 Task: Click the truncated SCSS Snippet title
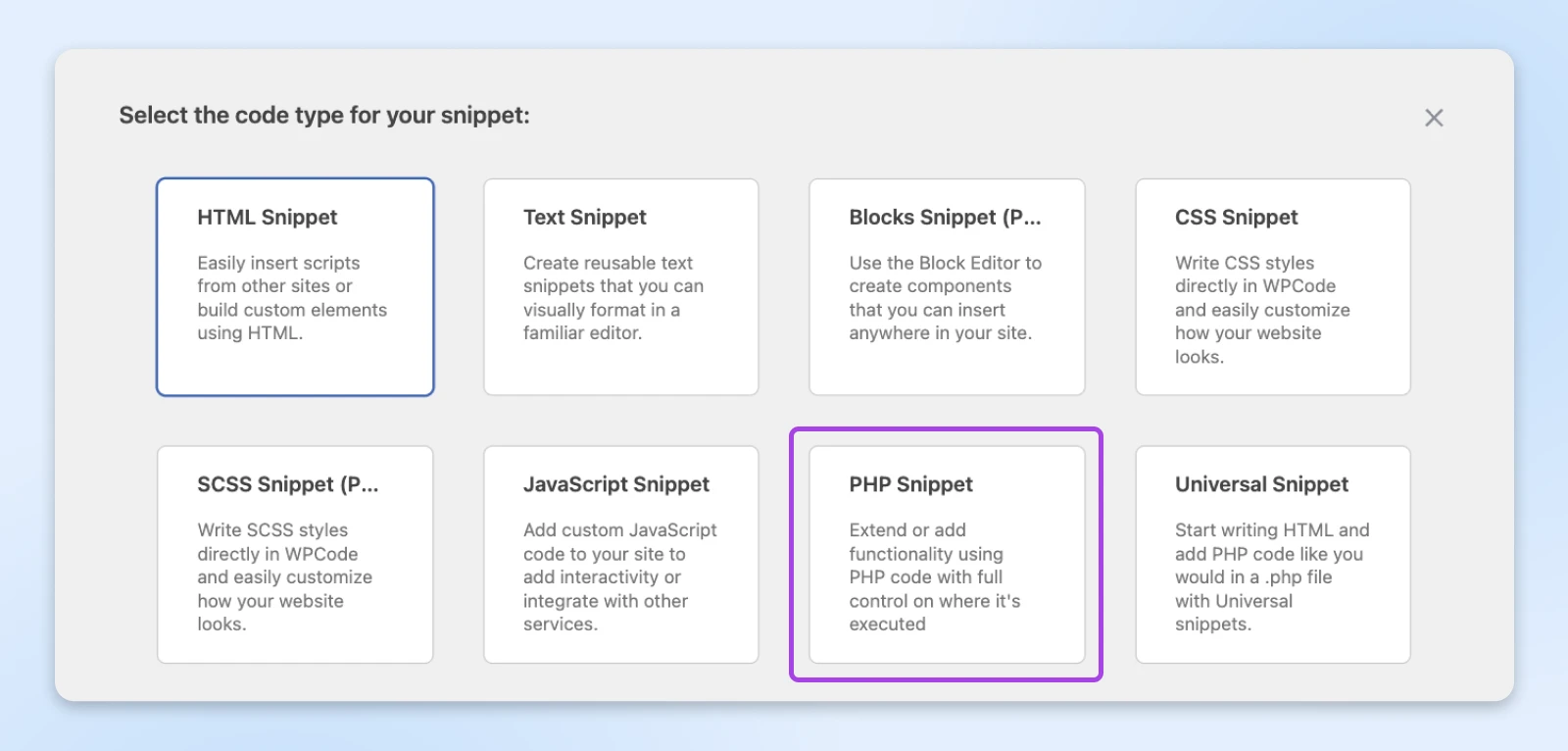click(287, 484)
